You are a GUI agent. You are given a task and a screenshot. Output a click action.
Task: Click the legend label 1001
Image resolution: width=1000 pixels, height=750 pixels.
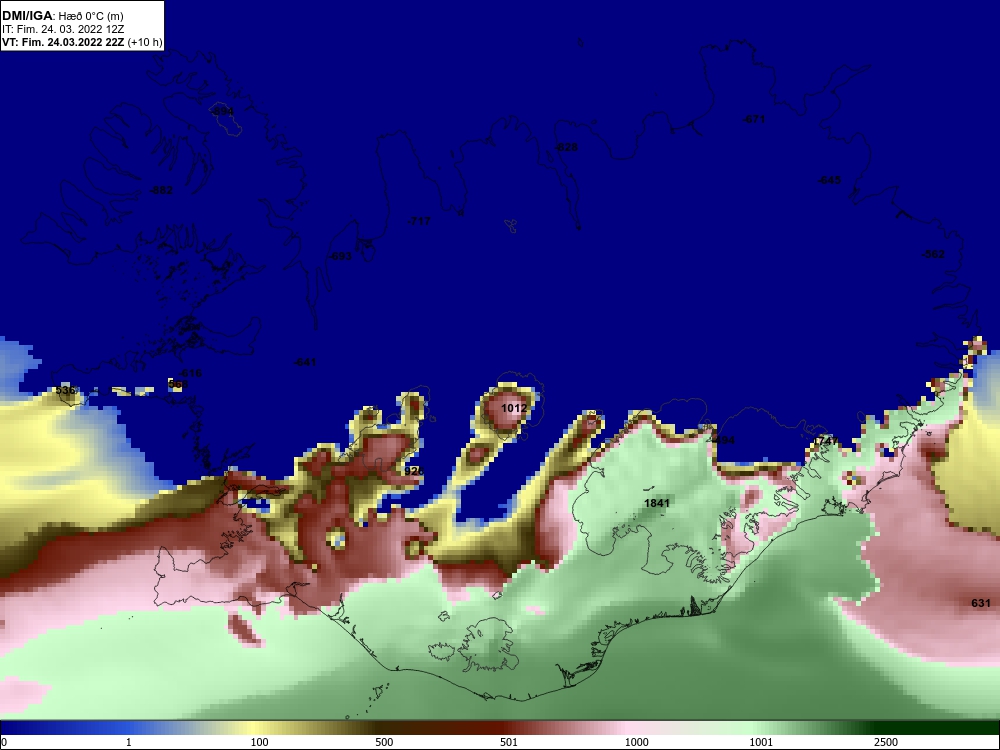click(x=761, y=742)
